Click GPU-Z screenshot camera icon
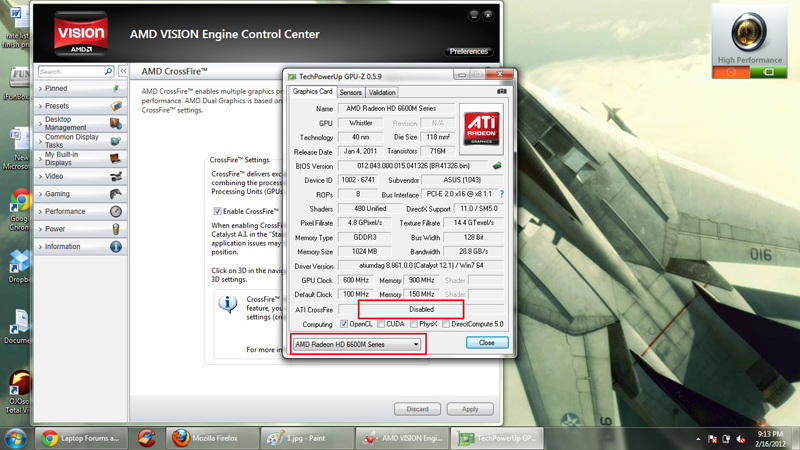This screenshot has width=800, height=450. click(x=502, y=91)
